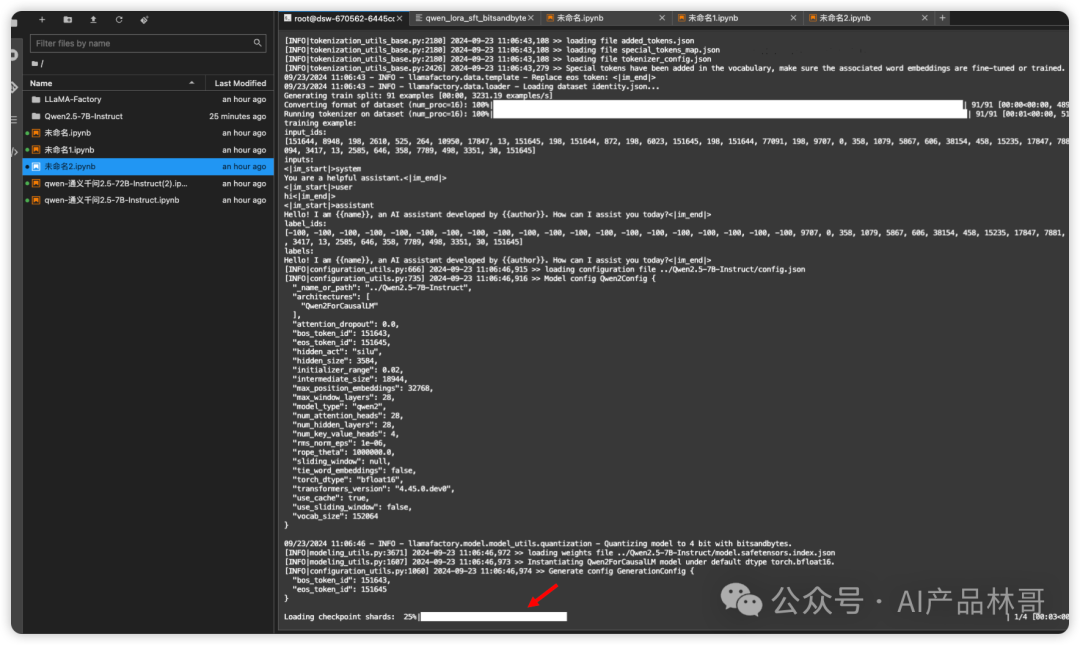Click 'an hour ago' in the LLaMA-Factory row
The width and height of the screenshot is (1080, 645).
244,99
